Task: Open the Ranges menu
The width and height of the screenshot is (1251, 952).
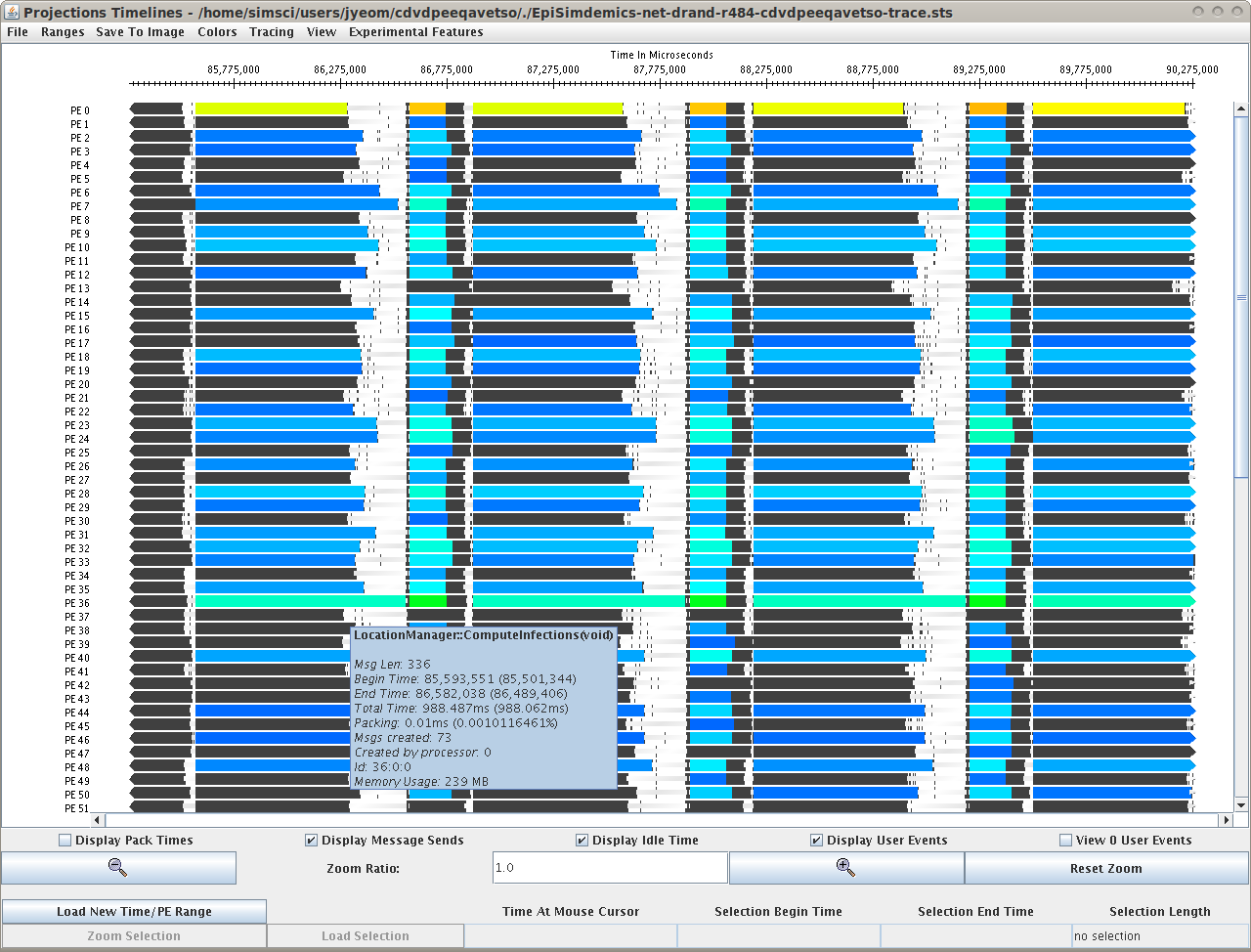Action: coord(63,32)
